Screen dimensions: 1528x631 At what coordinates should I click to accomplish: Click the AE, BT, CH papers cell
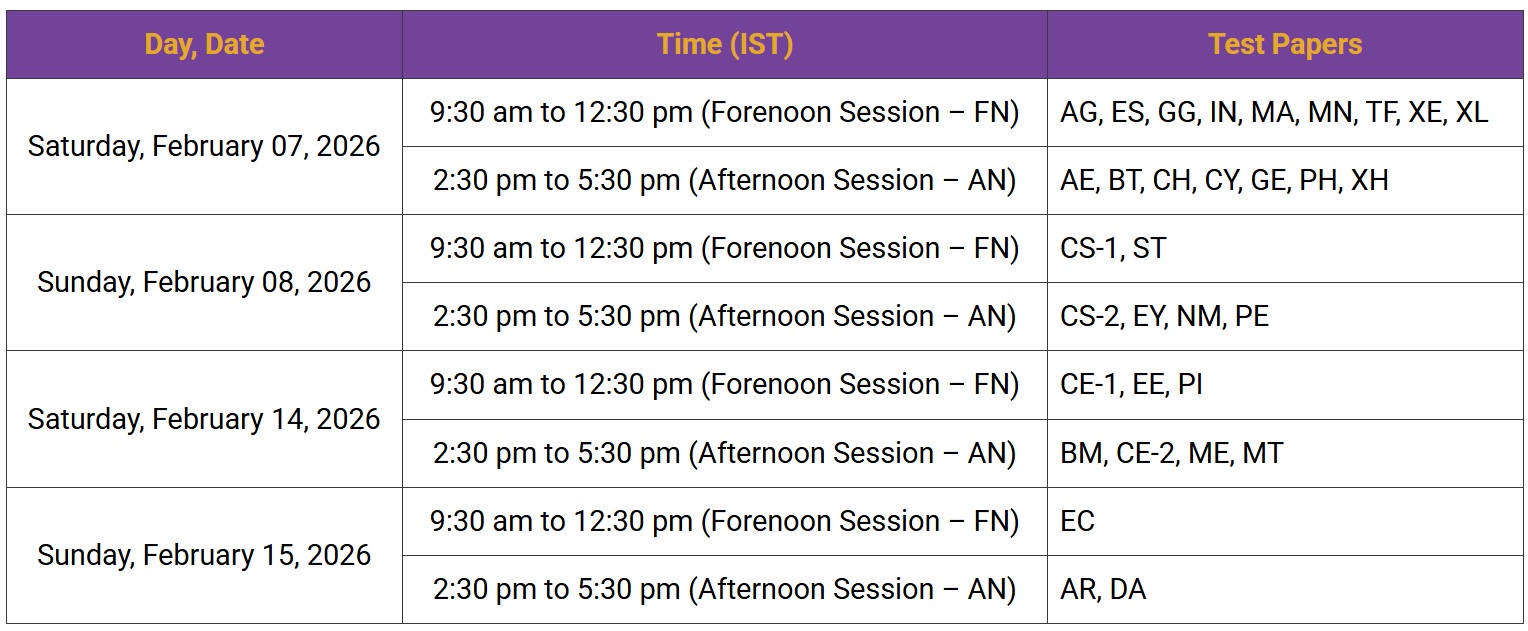[1223, 180]
